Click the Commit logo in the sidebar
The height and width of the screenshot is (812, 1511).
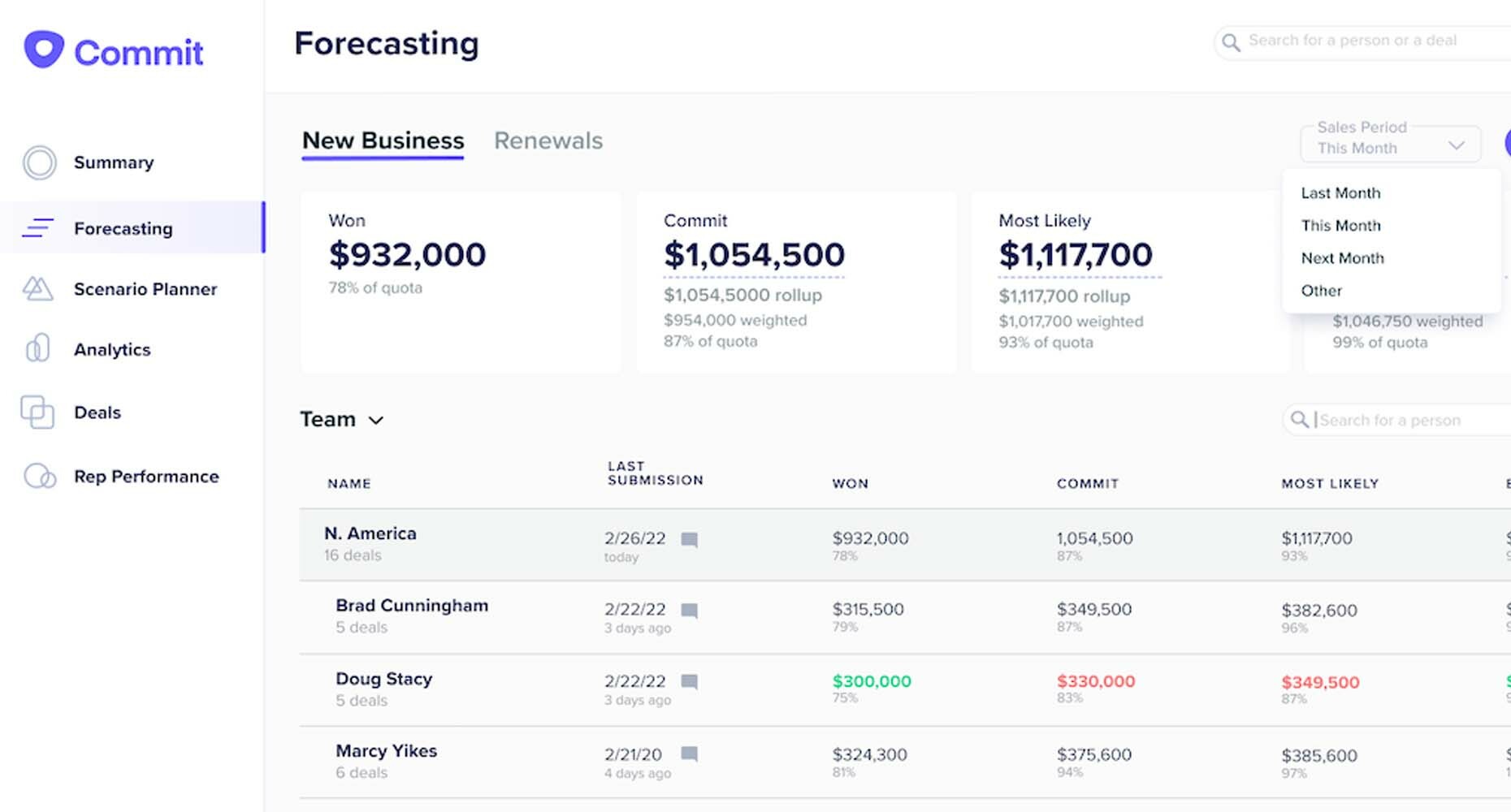(x=114, y=50)
